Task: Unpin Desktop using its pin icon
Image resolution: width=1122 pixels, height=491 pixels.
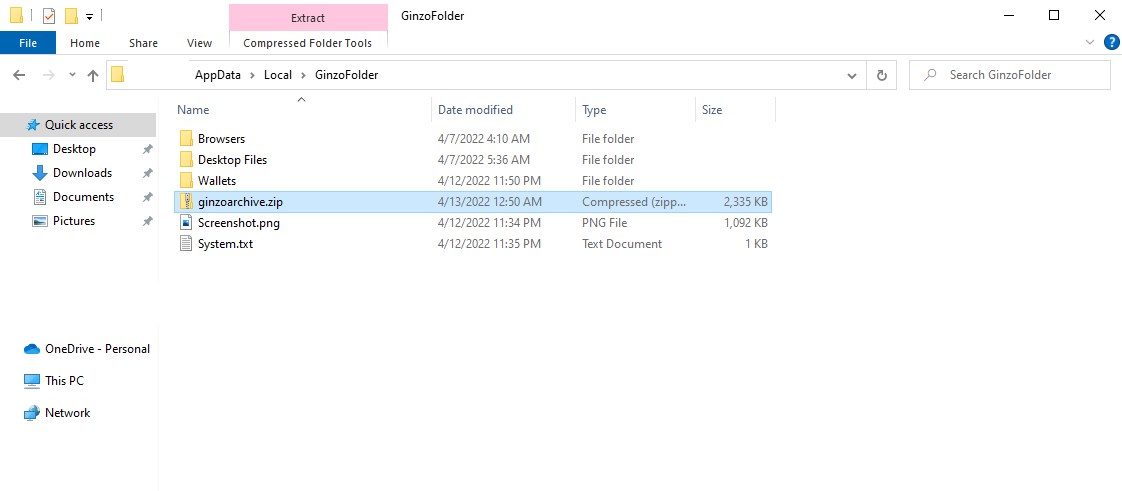Action: pos(147,150)
